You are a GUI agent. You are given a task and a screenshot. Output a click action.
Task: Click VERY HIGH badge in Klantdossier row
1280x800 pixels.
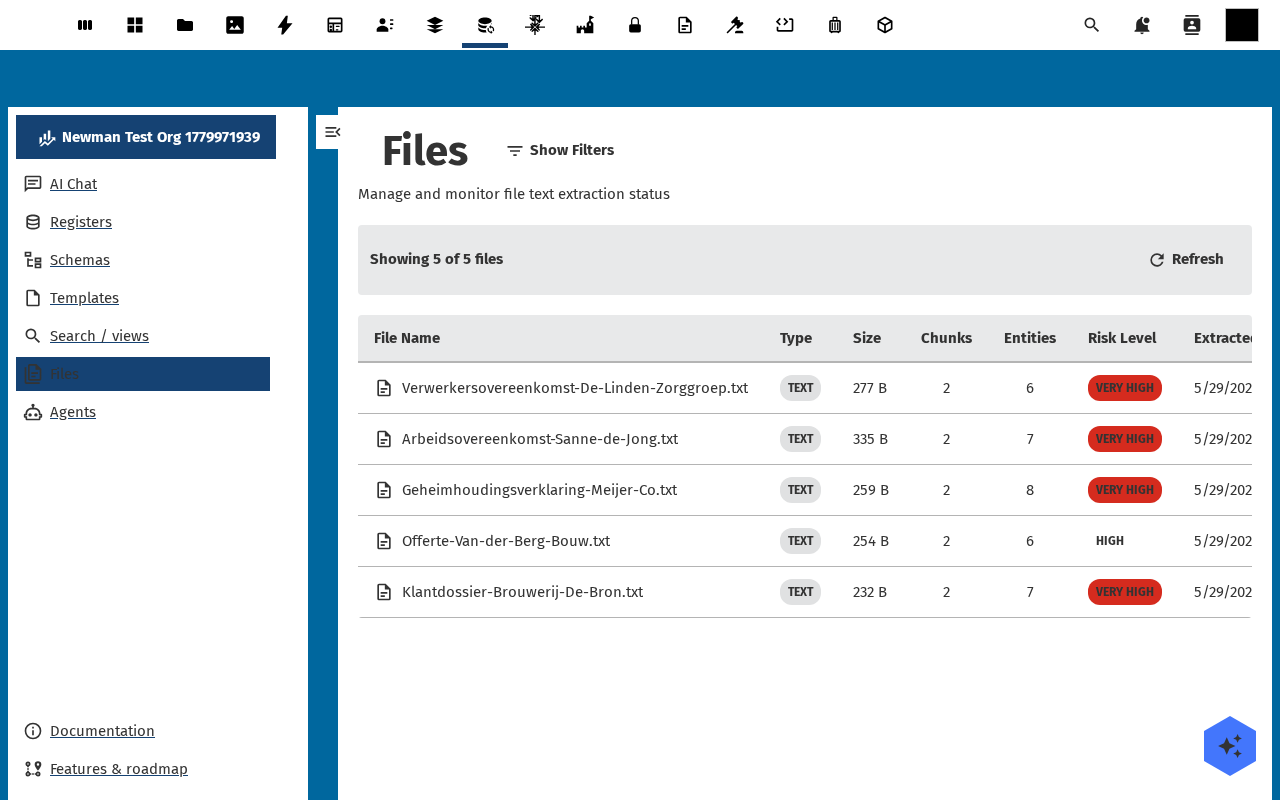pos(1125,592)
